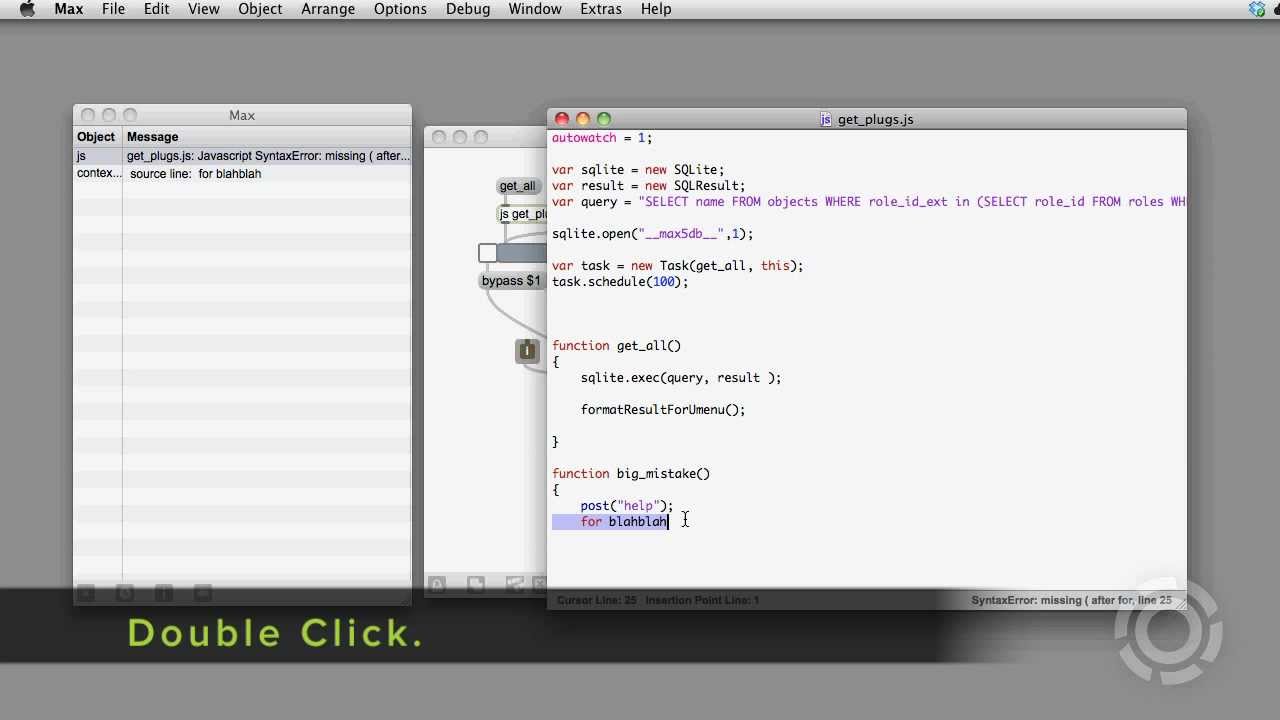Select the Object column header in Max window

pyautogui.click(x=97, y=137)
